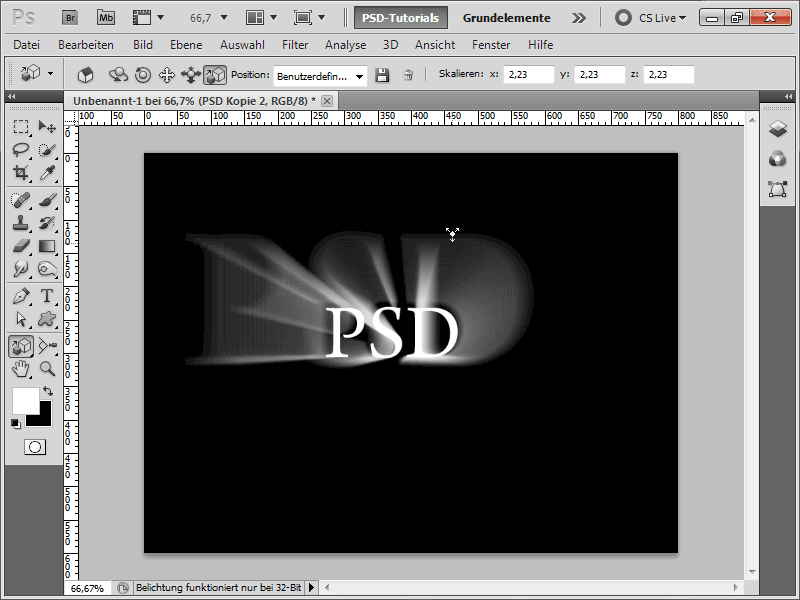Close the Unbenannt-1 document tab
The width and height of the screenshot is (800, 600).
[x=327, y=101]
